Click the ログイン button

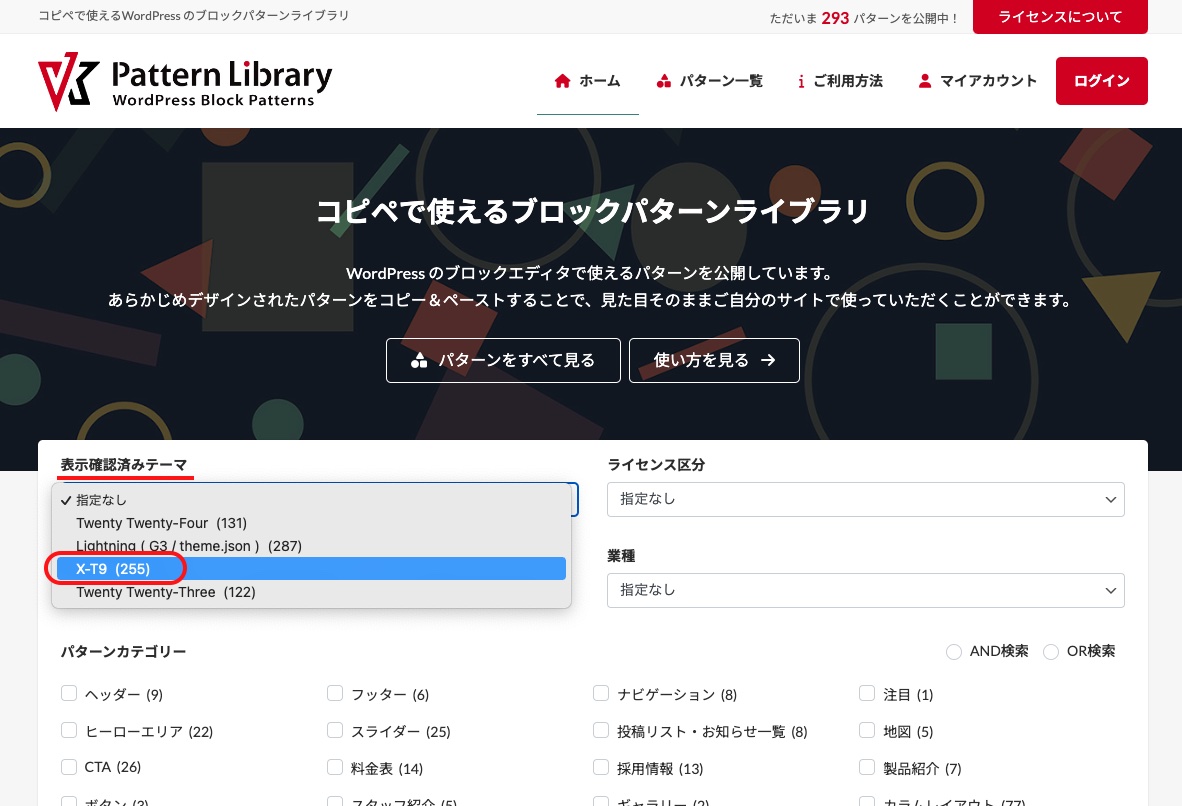tap(1101, 81)
